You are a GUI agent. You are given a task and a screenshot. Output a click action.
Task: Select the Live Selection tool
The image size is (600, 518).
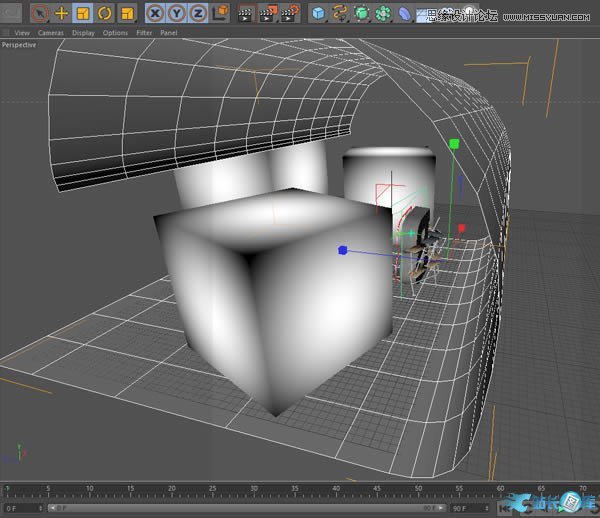click(40, 14)
